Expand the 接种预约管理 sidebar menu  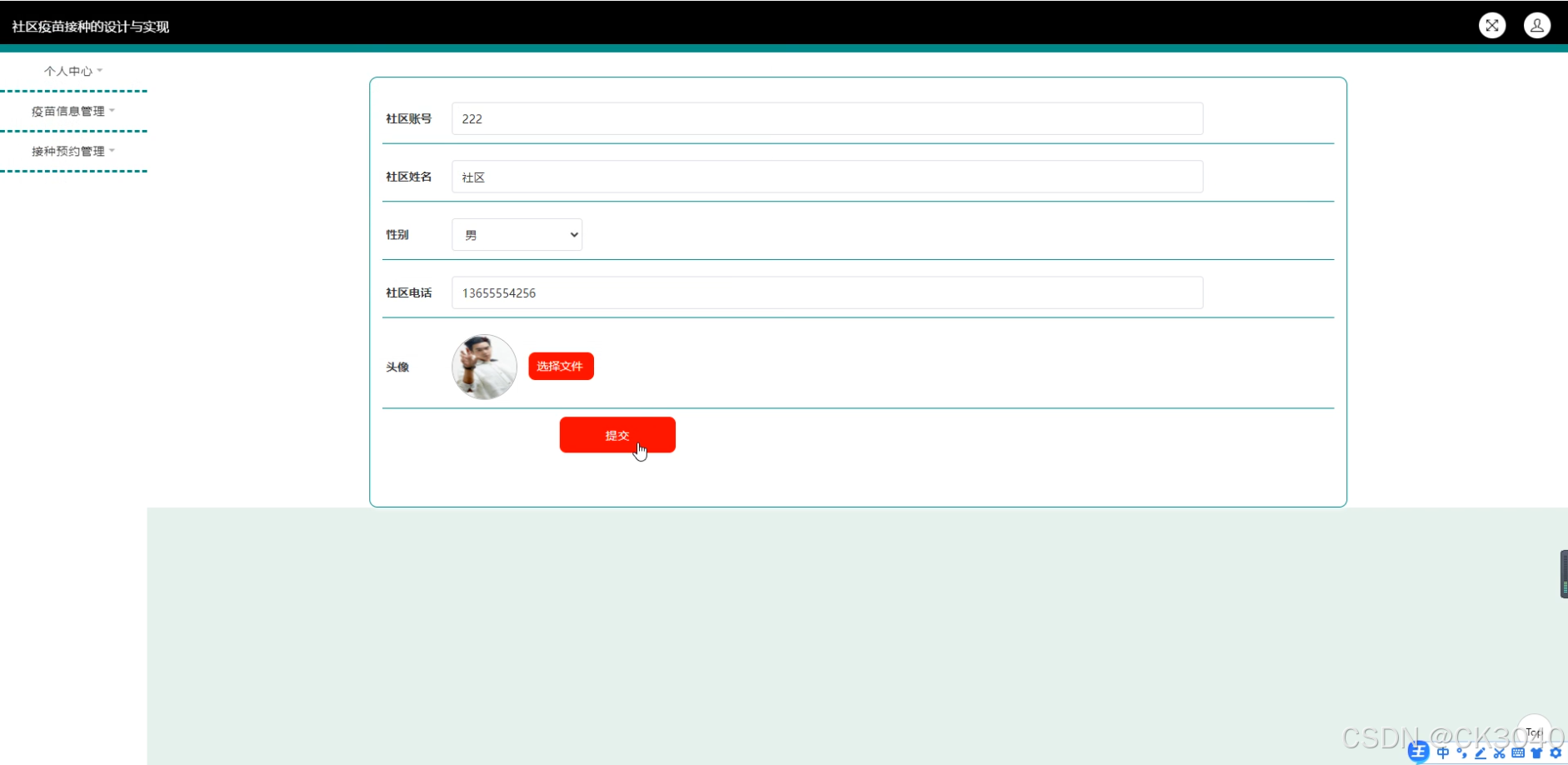(73, 151)
